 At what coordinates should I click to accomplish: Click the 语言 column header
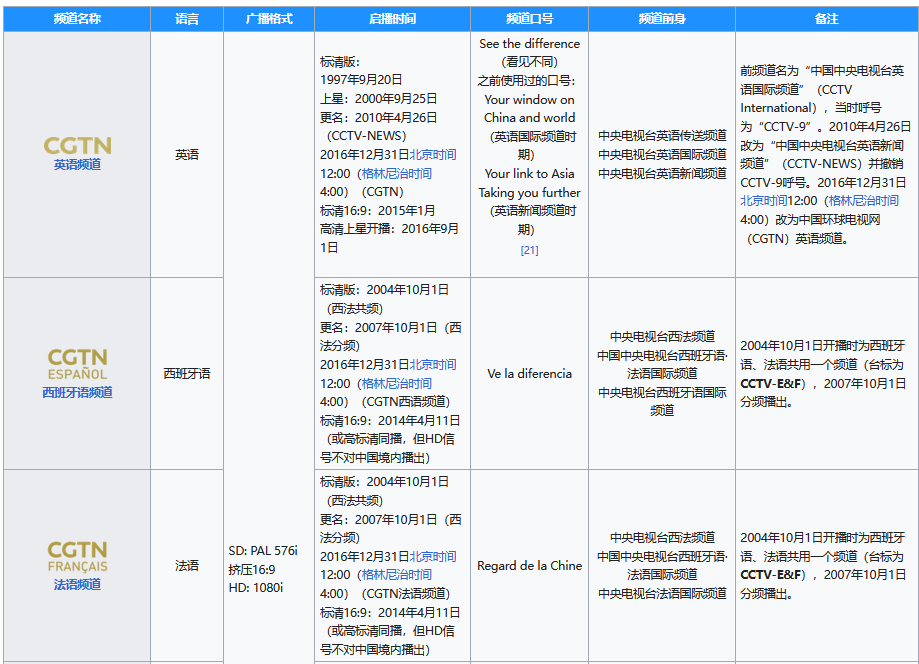(187, 19)
